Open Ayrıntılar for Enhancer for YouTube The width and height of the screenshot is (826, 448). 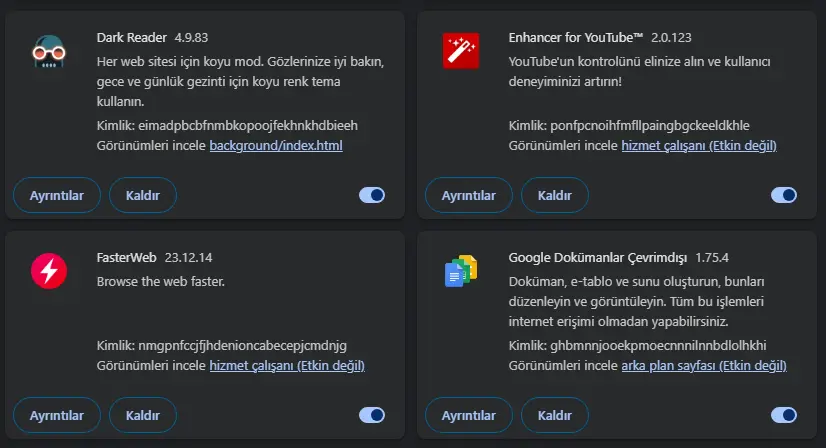click(x=469, y=195)
